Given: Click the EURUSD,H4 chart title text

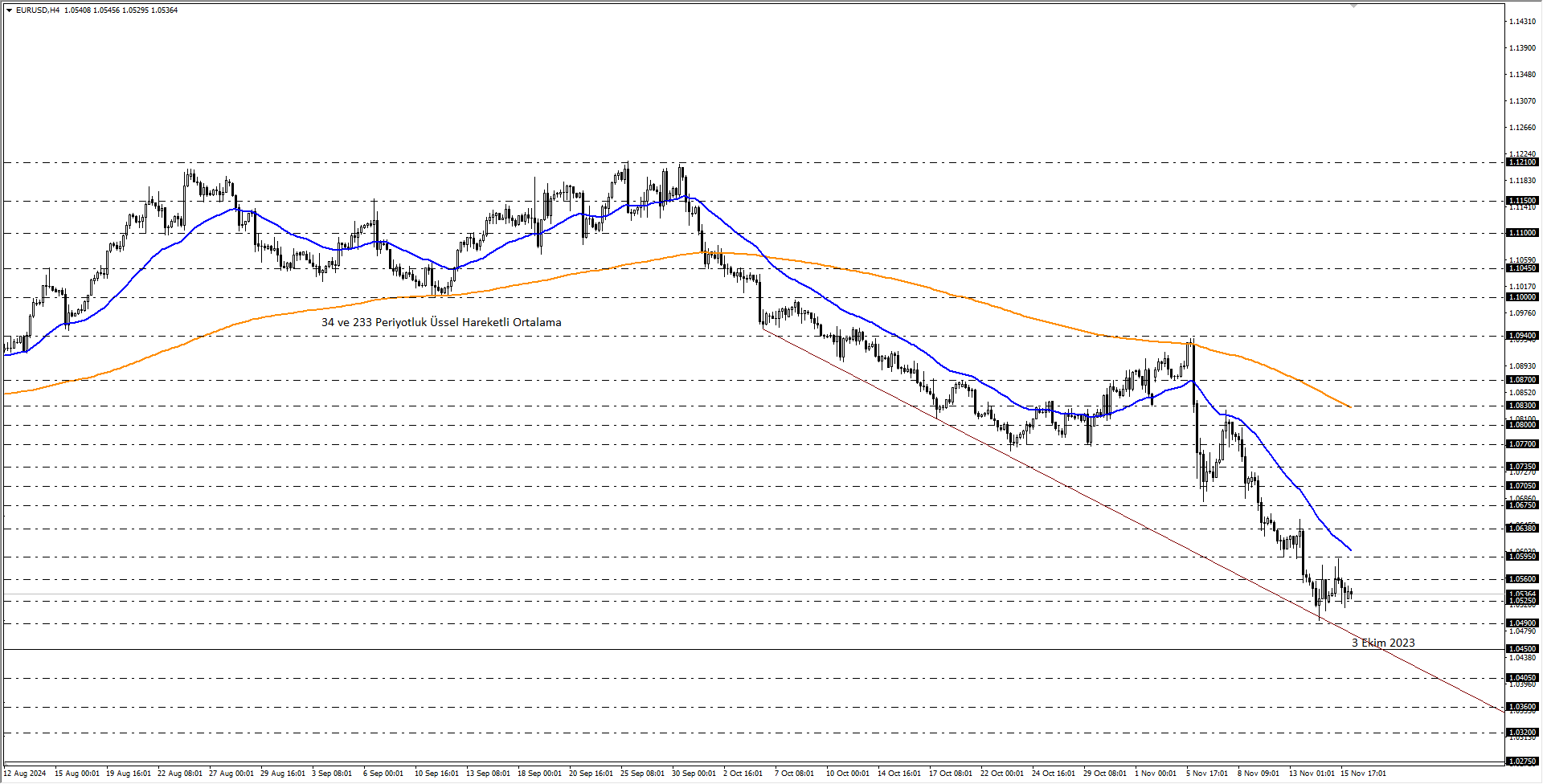Looking at the screenshot, I should pyautogui.click(x=38, y=10).
